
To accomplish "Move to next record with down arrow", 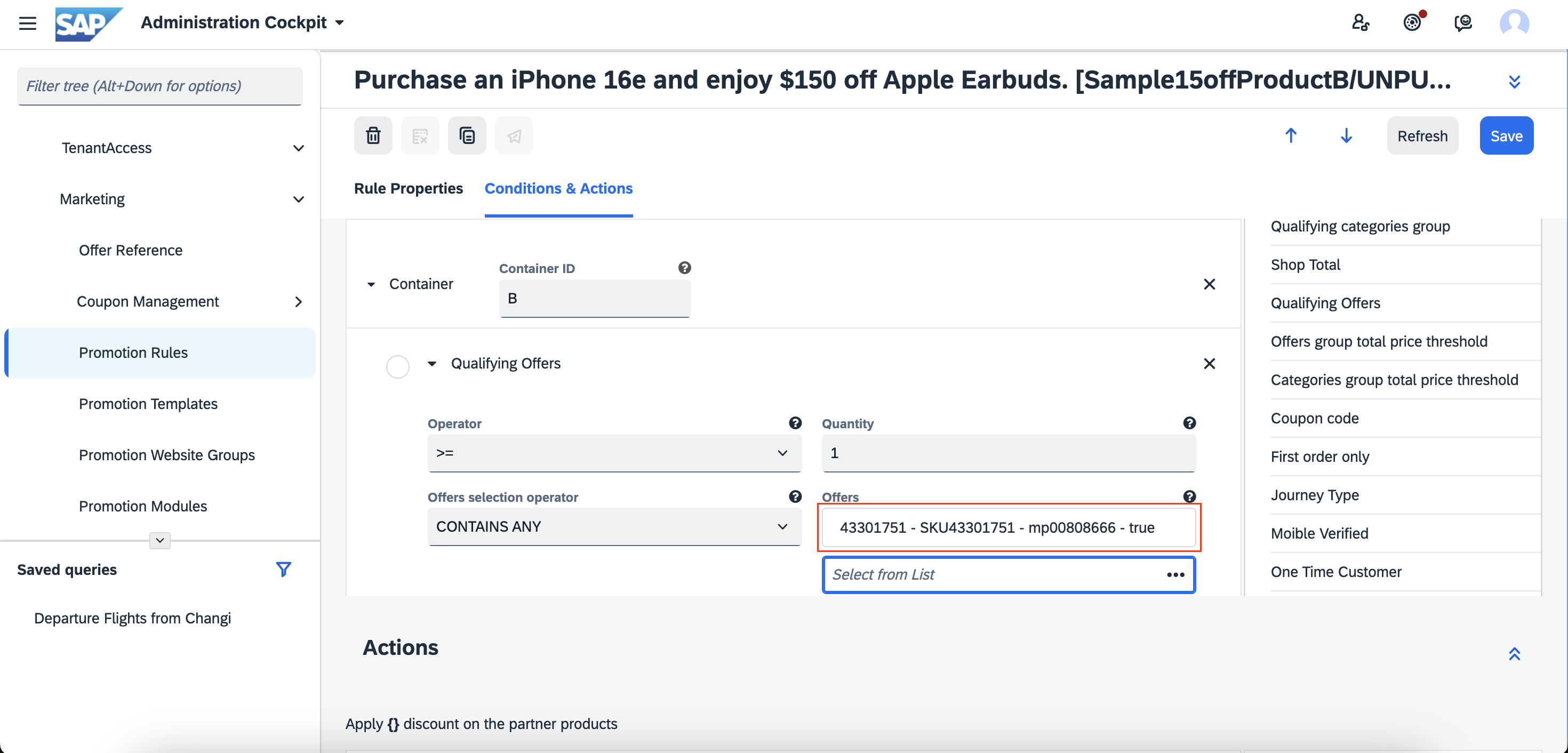I will tap(1346, 135).
